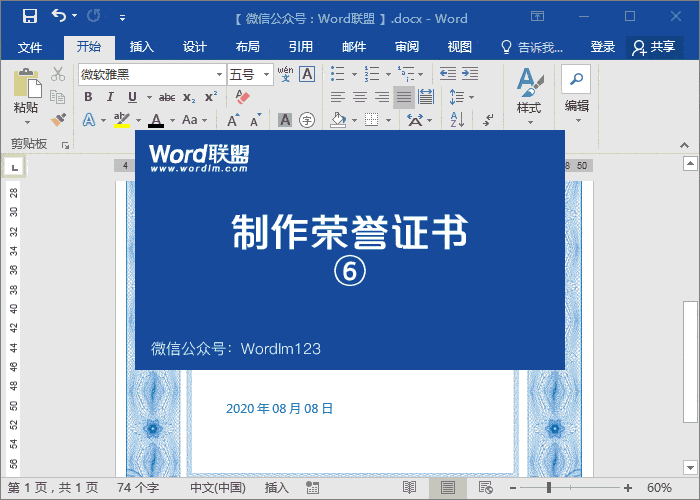Open the 视图 ribbon tab
700x500 pixels.
click(459, 46)
